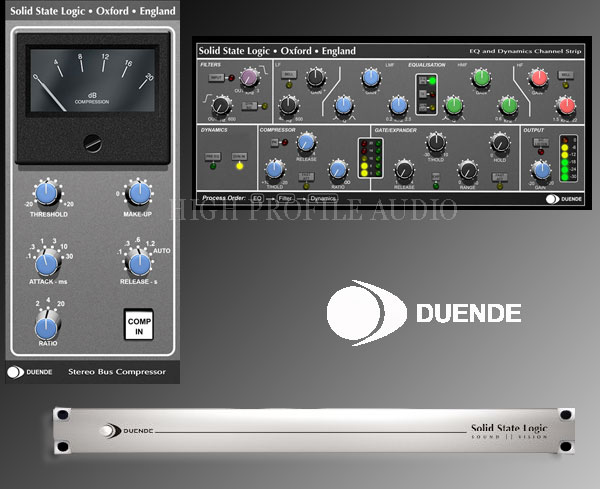This screenshot has height=489, width=600.
Task: Click the Threshold knob on Stereo Bus Compressor
Action: click(47, 192)
